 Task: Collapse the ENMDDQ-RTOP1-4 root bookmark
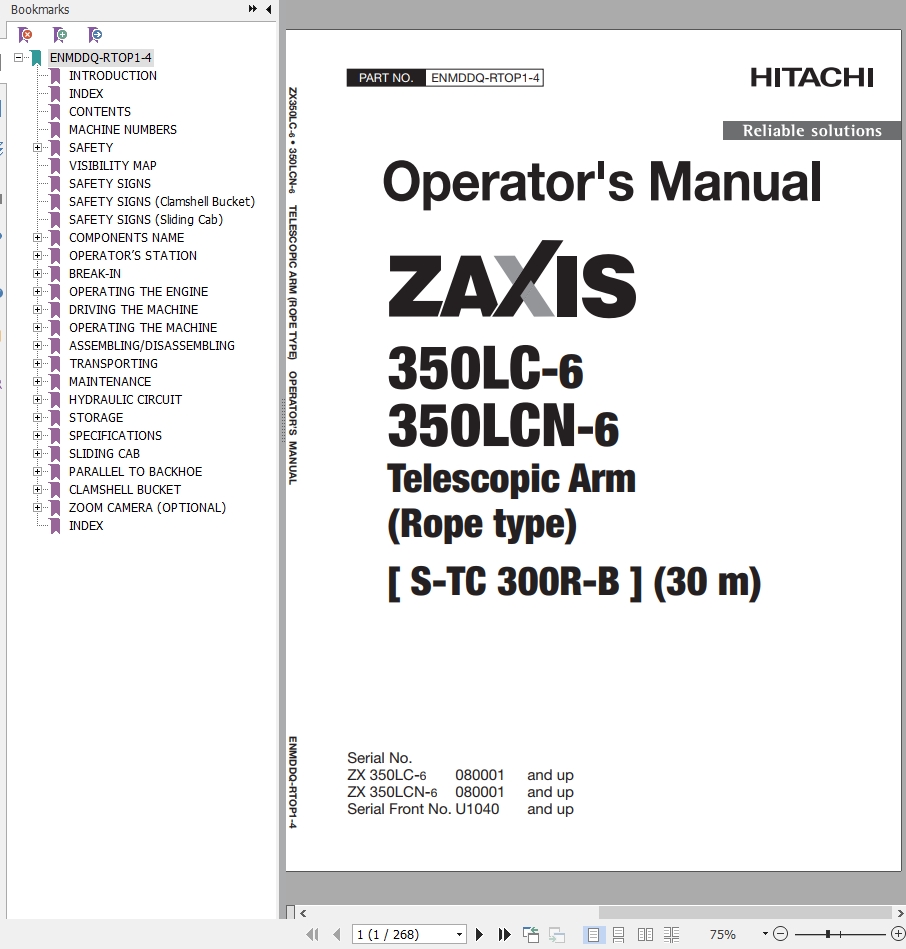pyautogui.click(x=18, y=57)
